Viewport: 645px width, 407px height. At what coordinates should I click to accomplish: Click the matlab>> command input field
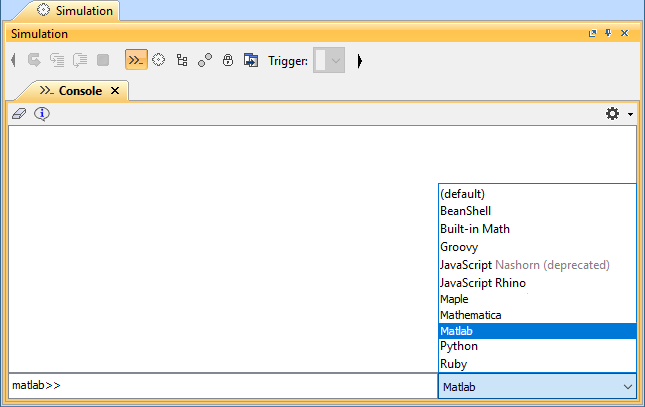(223, 386)
